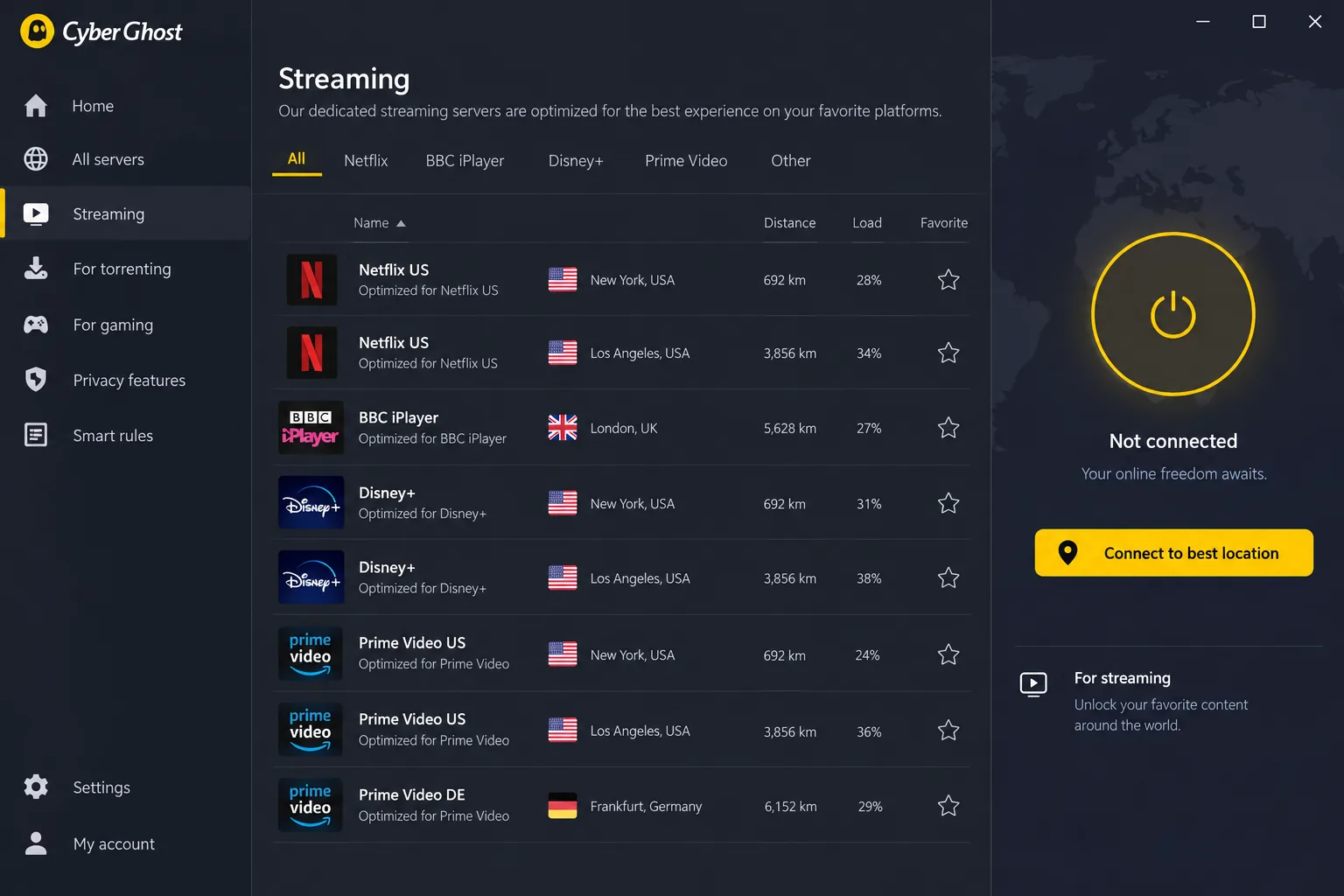Screen dimensions: 1344x896
Task: Click the BBC iPlayer logo
Action: [311, 428]
